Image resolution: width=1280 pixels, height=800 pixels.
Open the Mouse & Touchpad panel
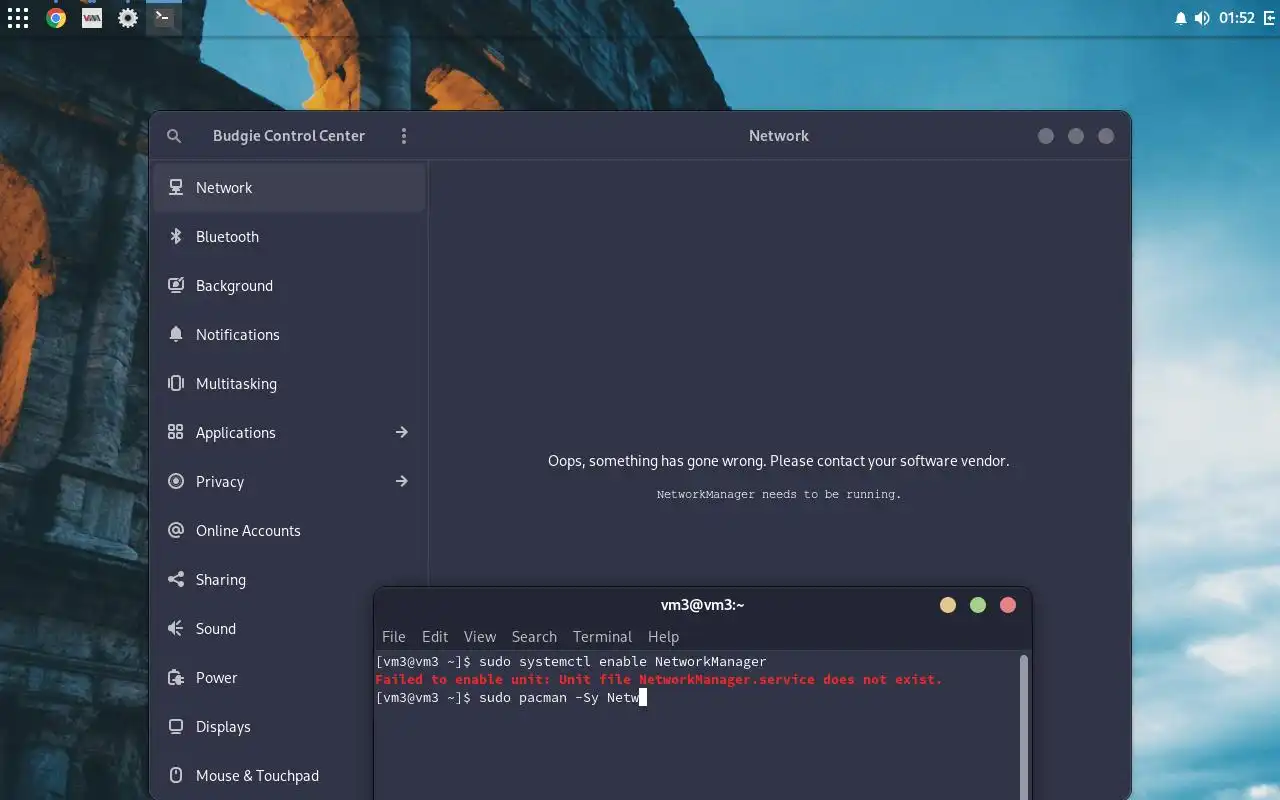pos(264,776)
